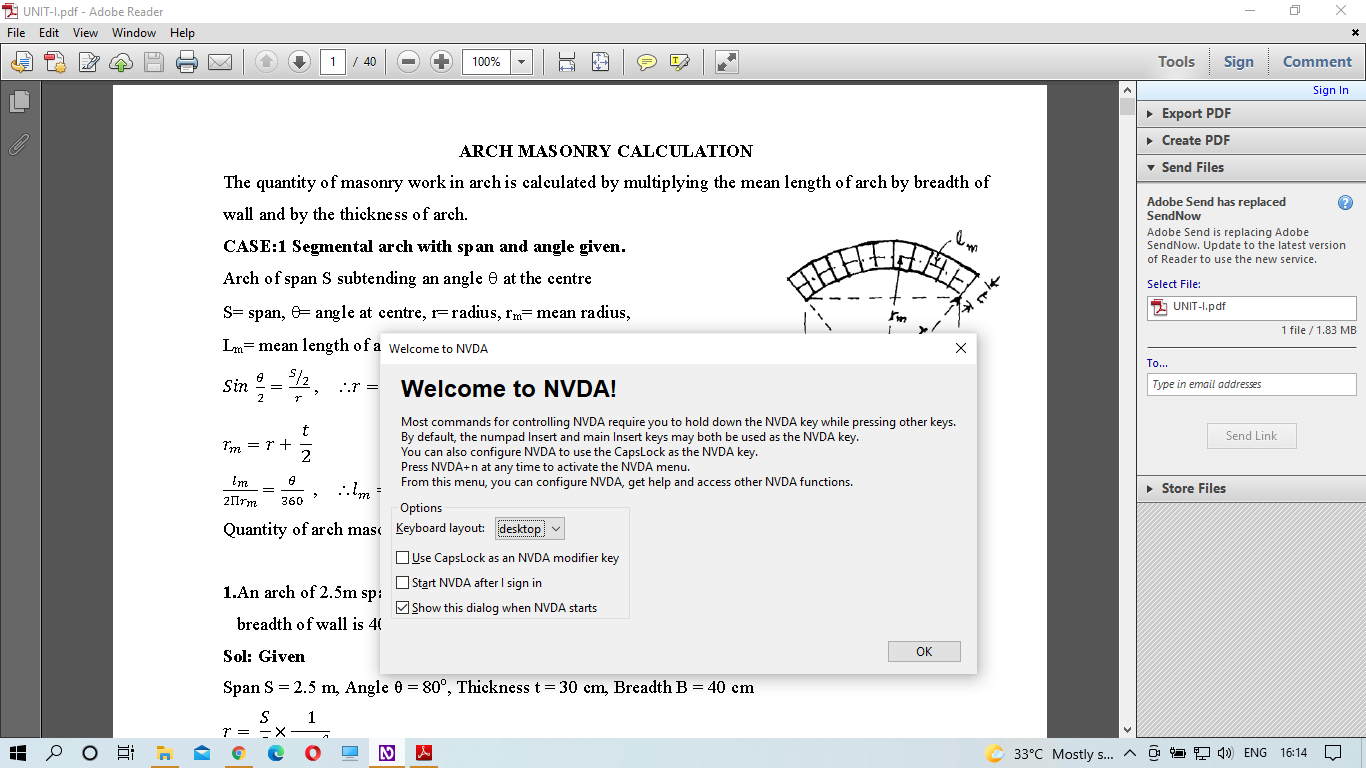Click the zoom percentage field
This screenshot has width=1366, height=768.
click(x=486, y=62)
